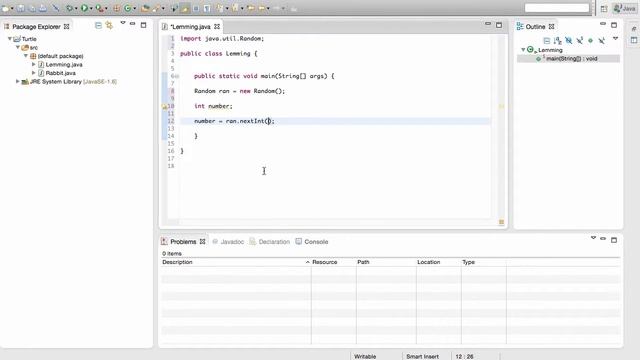This screenshot has width=640, height=360.
Task: Click the Next Annotation icon
Action: pos(220,8)
